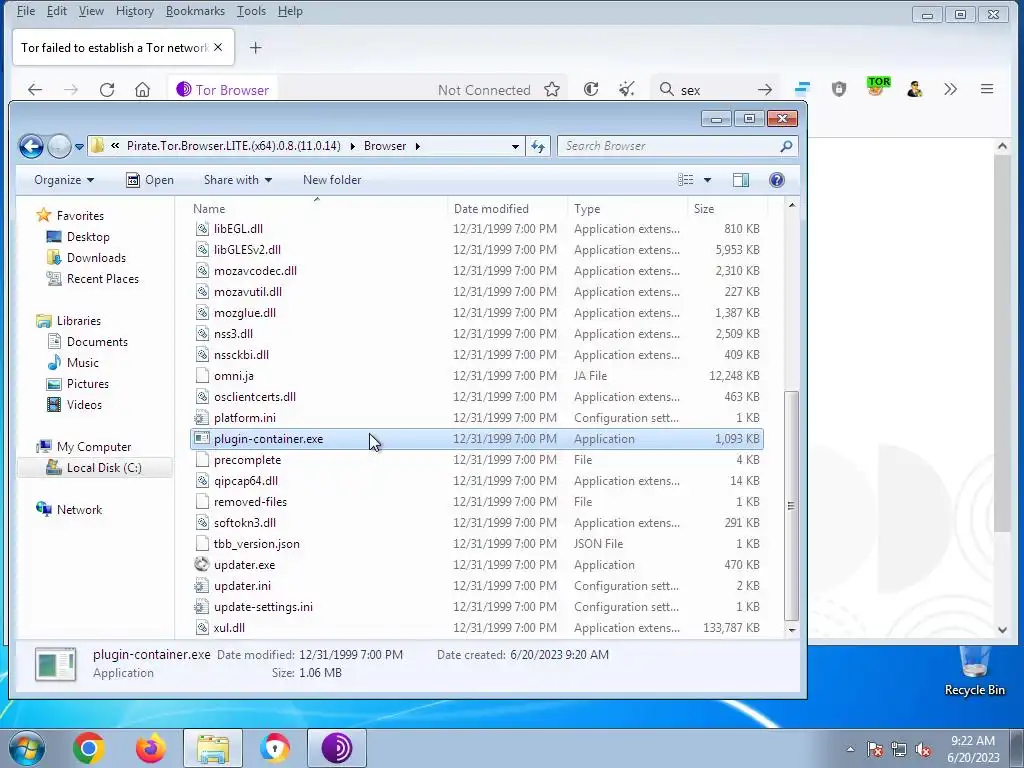Open the Help menu
The image size is (1024, 768).
[x=289, y=11]
